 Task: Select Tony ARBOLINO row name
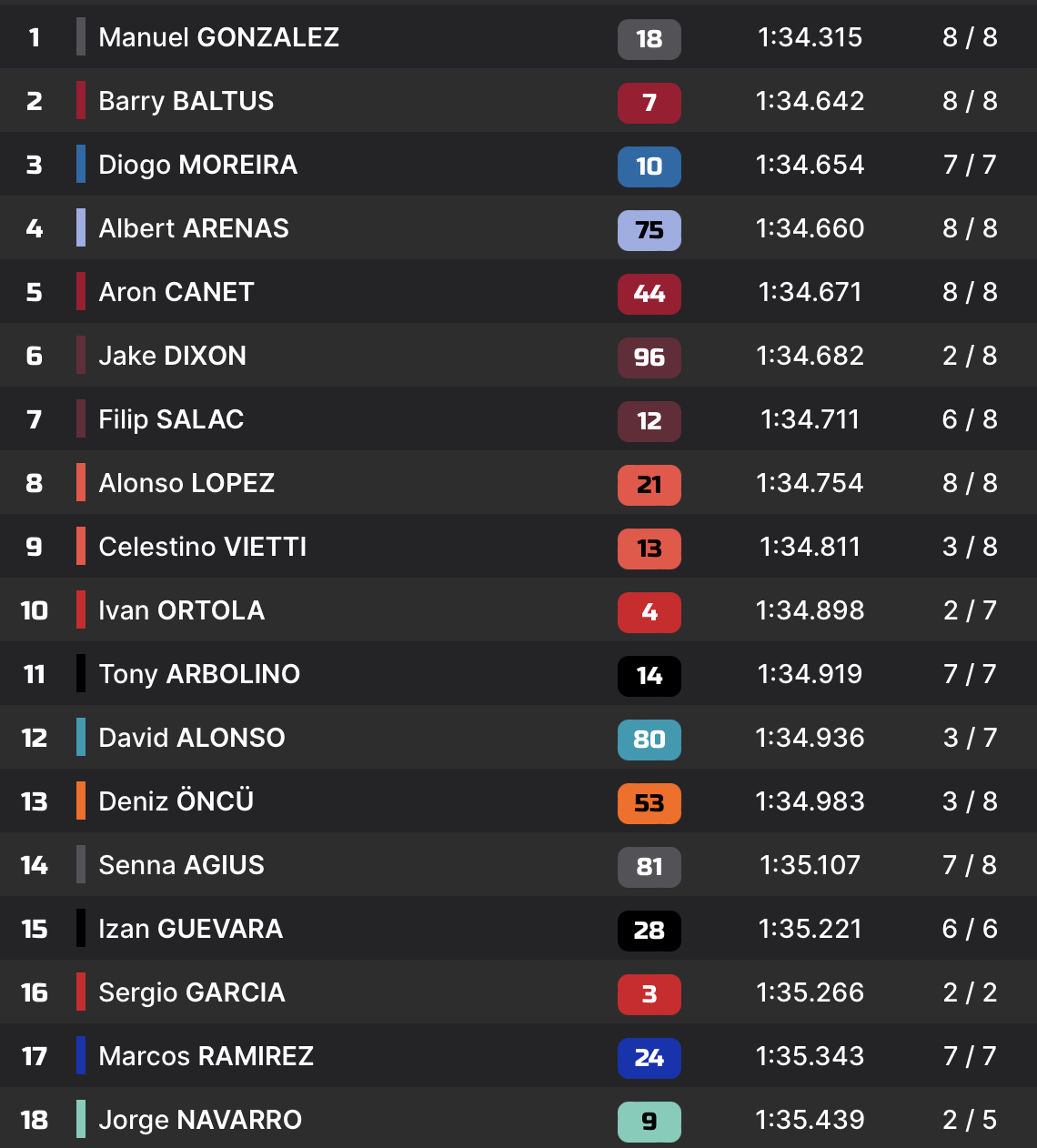(199, 674)
